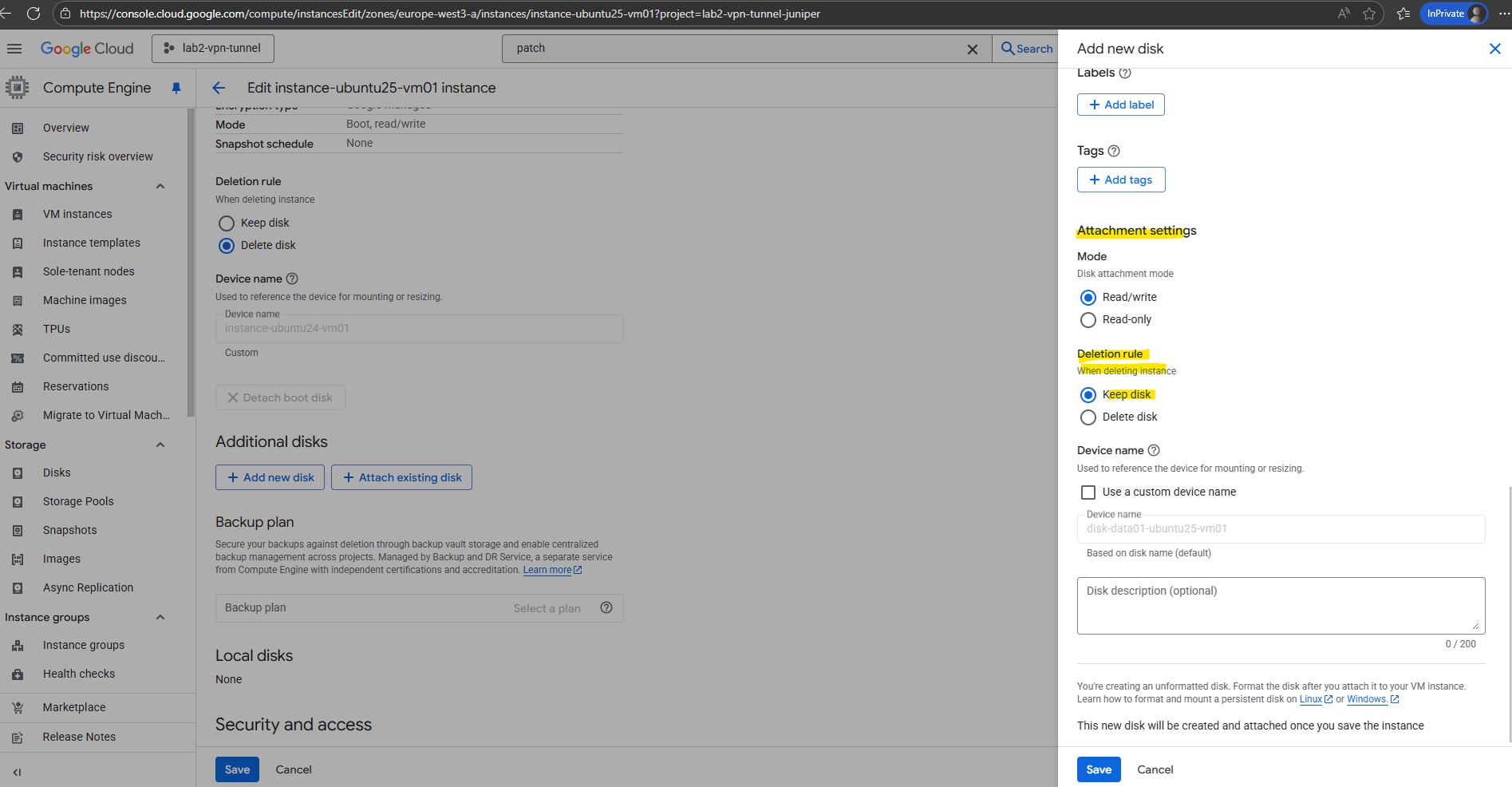Open help icon next to boot disk Device name

292,279
